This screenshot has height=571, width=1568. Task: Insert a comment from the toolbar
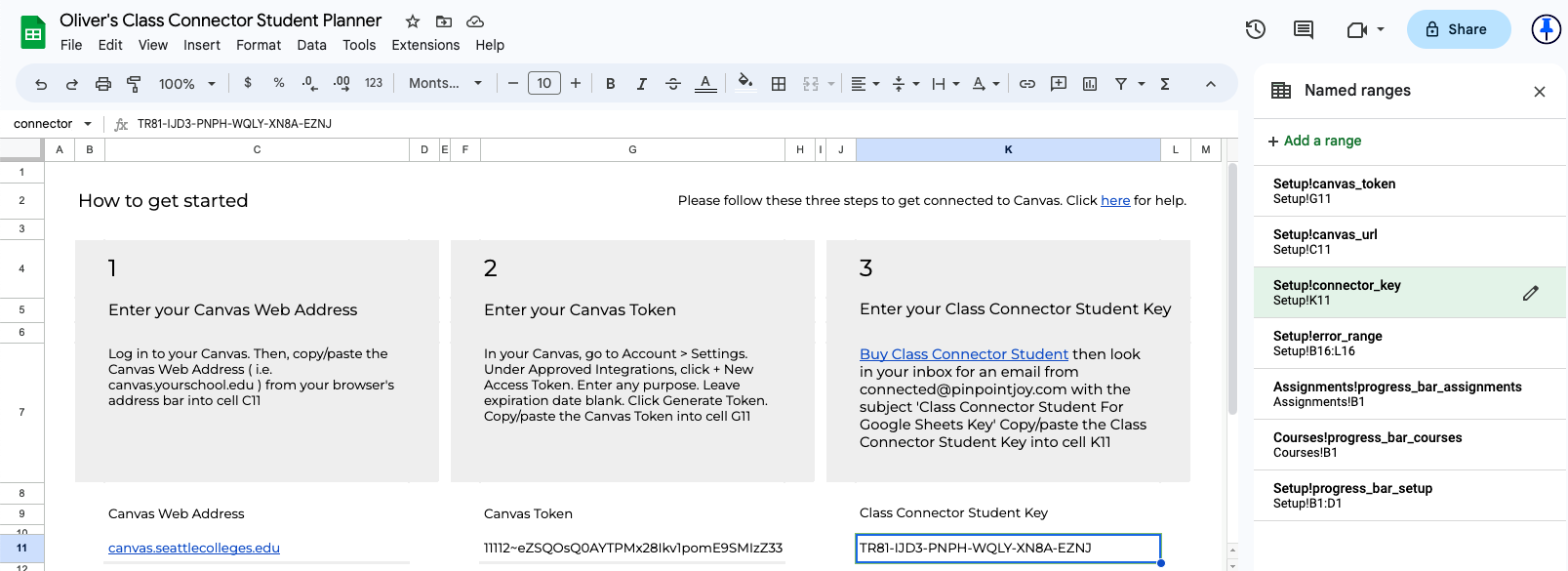1059,84
